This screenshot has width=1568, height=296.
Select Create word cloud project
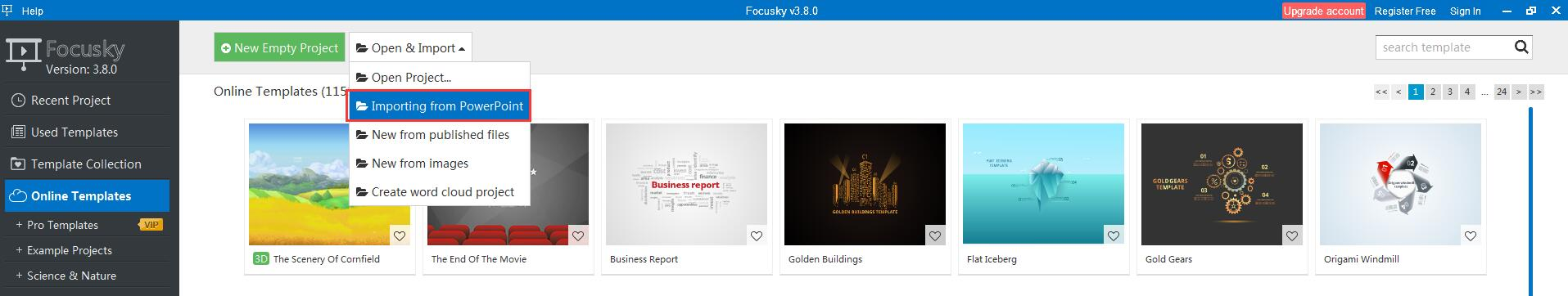(x=440, y=192)
